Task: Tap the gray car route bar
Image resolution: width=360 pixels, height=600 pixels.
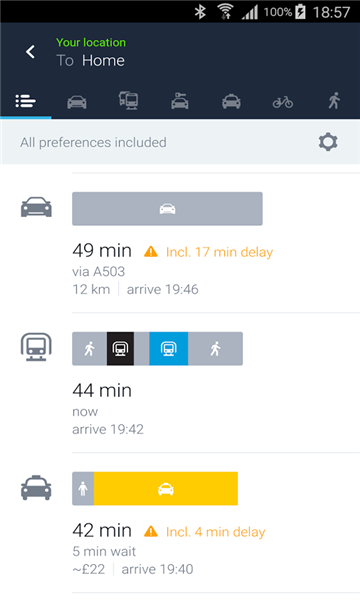Action: click(x=167, y=209)
